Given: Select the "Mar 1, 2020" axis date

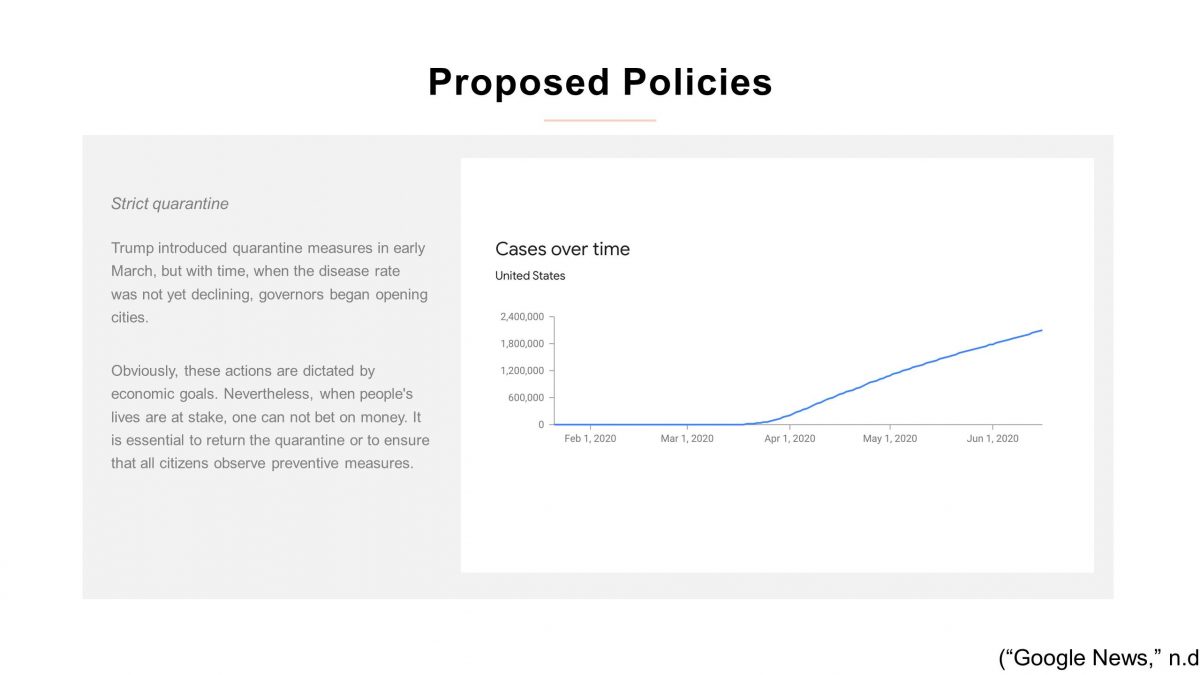Looking at the screenshot, I should pos(687,439).
